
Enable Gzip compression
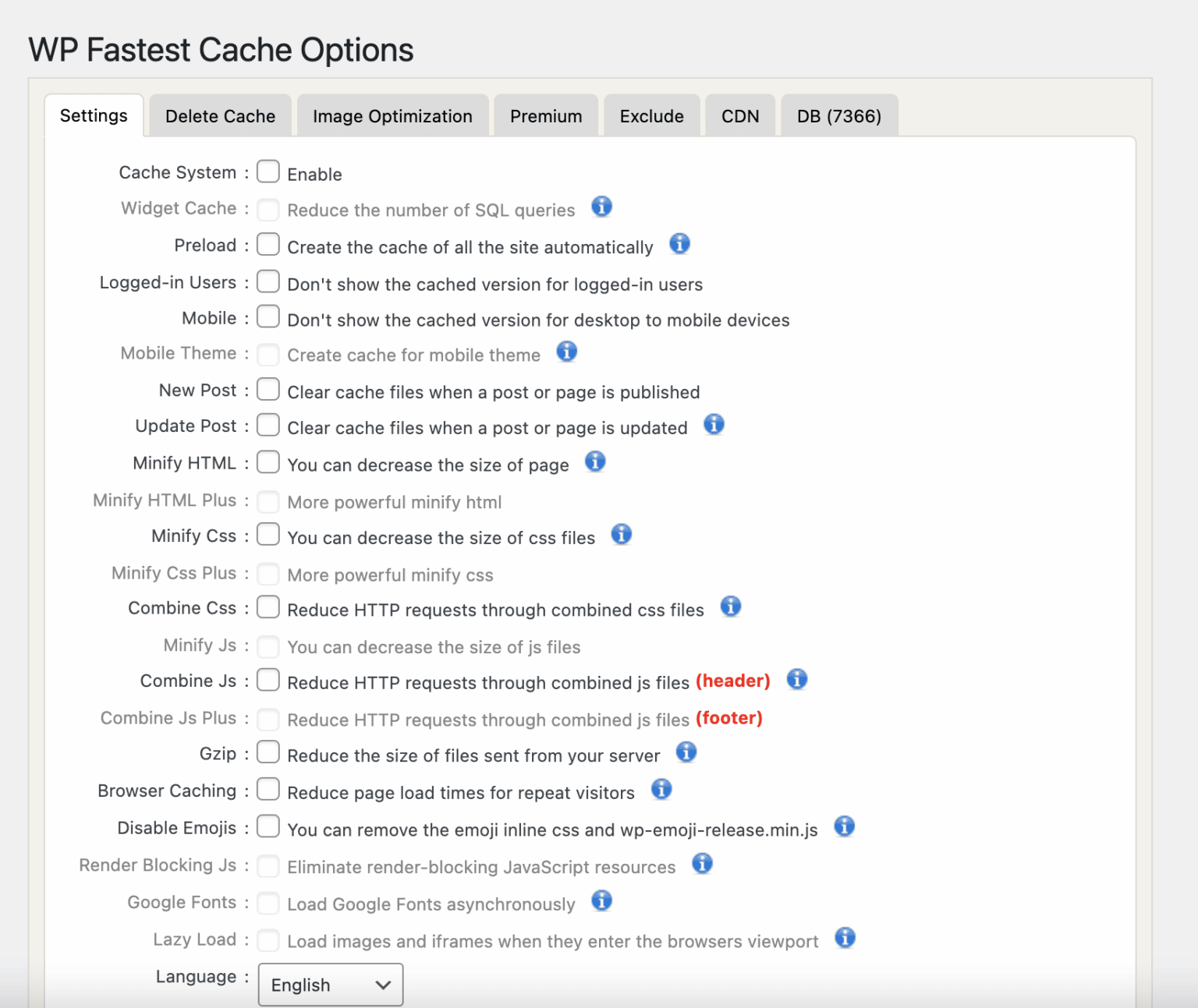268,752
